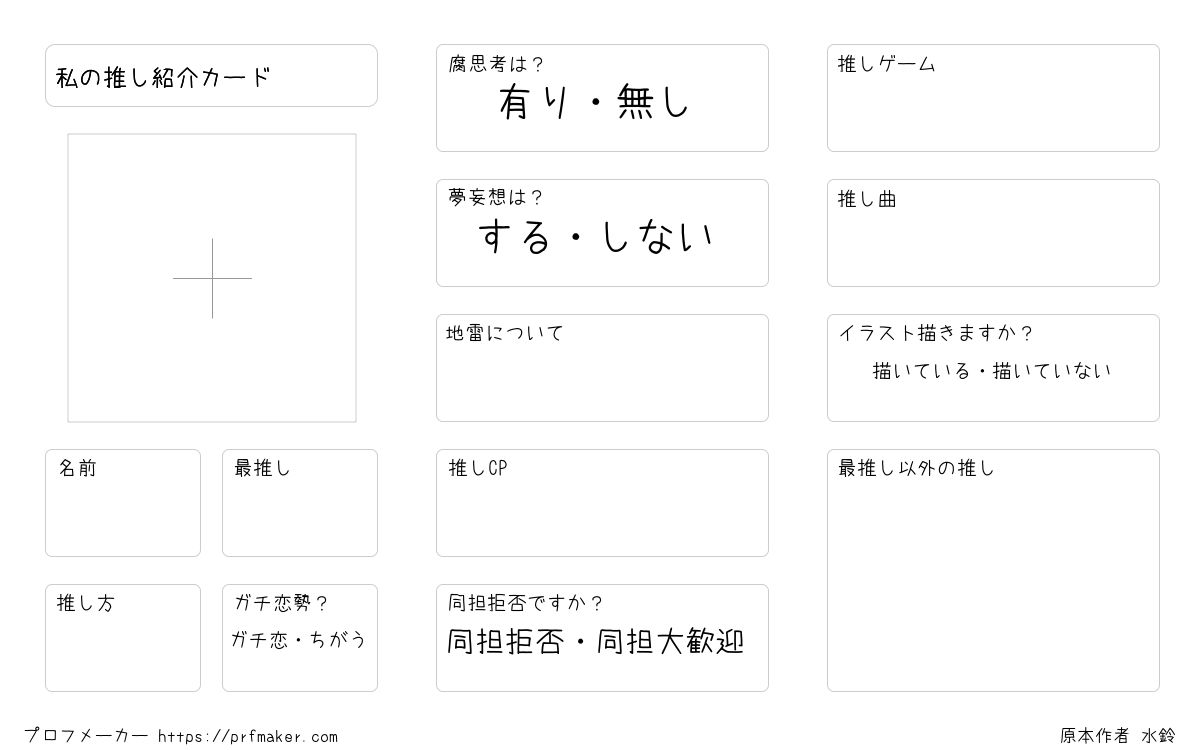Choose しない under 夢妄想は?

[658, 237]
